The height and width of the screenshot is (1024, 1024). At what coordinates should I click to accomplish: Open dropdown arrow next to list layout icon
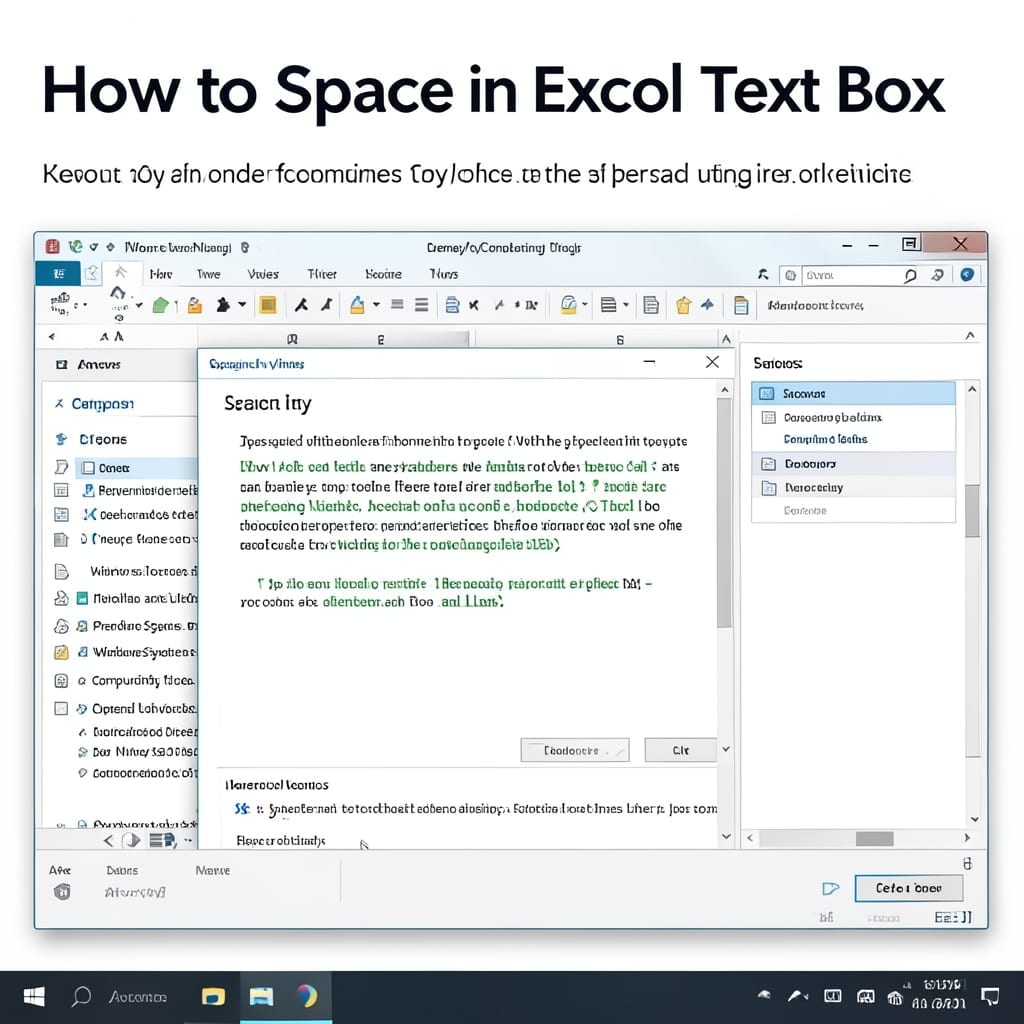[x=626, y=304]
